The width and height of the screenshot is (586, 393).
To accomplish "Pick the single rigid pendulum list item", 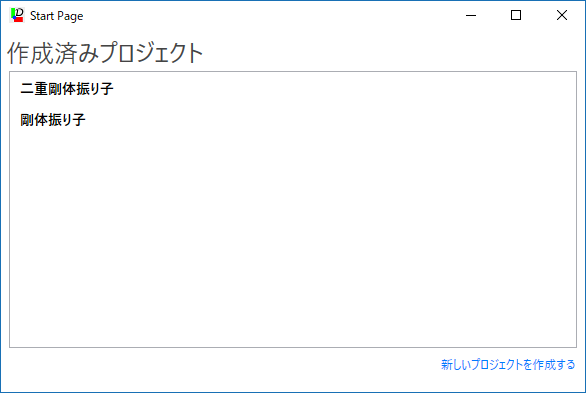I will coord(53,120).
